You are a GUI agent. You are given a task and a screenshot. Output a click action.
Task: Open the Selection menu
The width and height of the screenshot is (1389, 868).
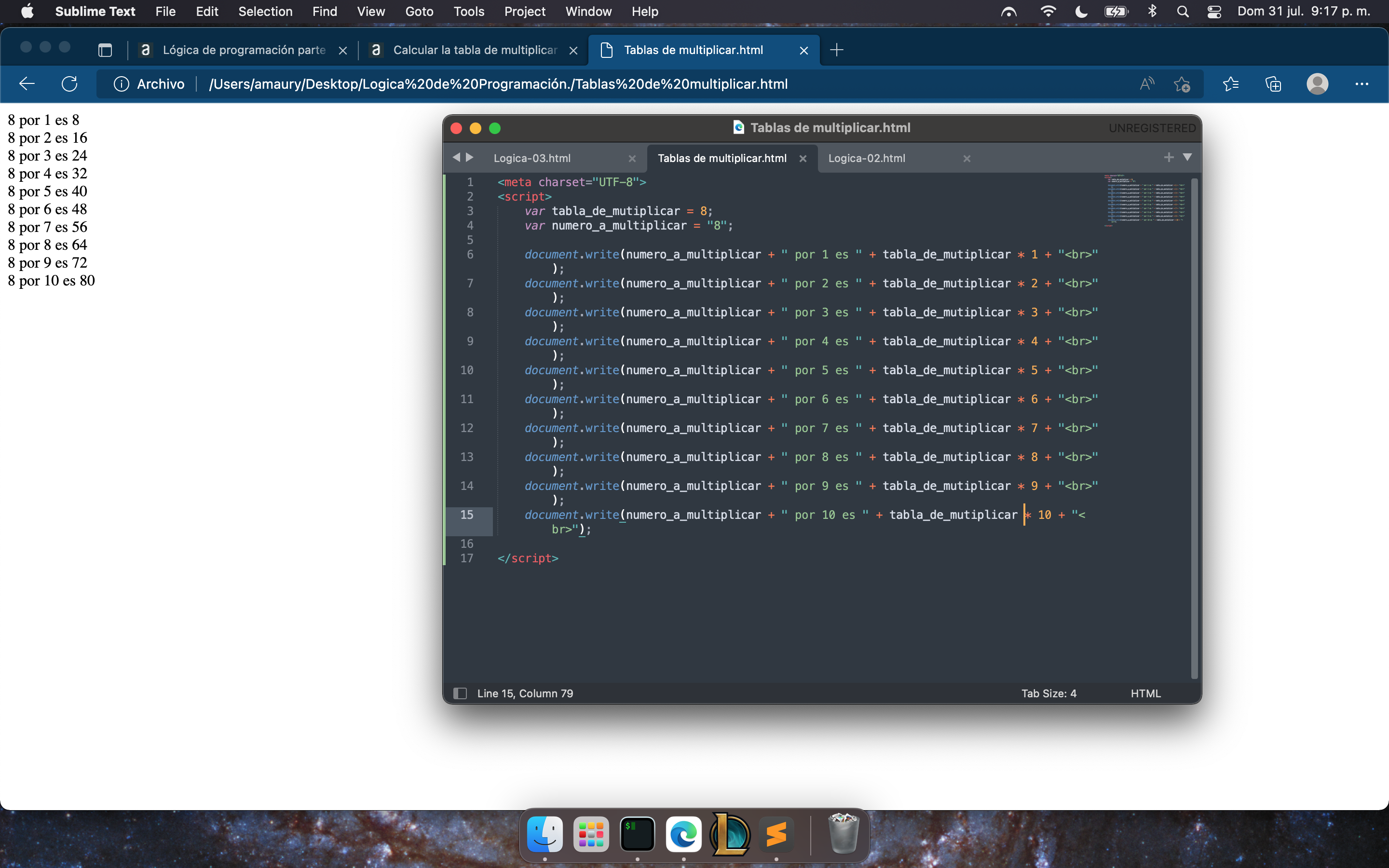click(x=265, y=12)
